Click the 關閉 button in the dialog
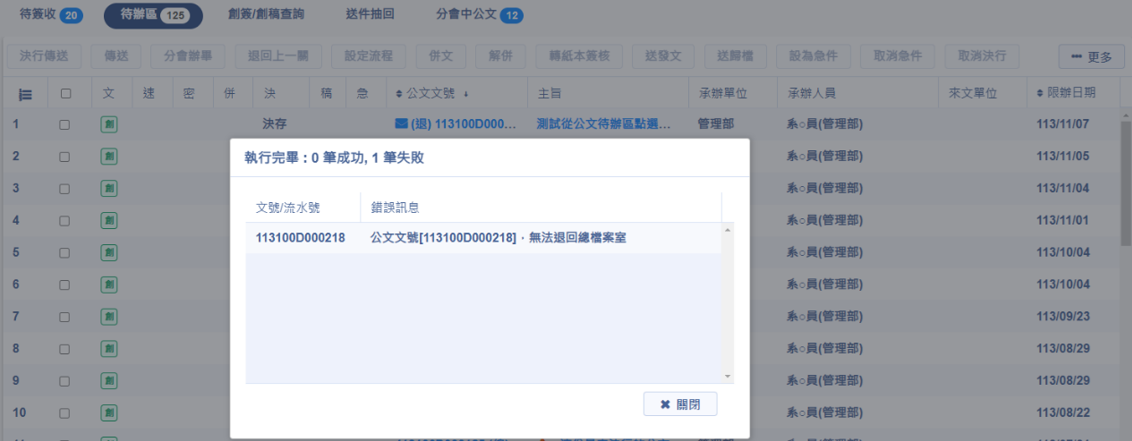This screenshot has height=441, width=1132. (681, 404)
